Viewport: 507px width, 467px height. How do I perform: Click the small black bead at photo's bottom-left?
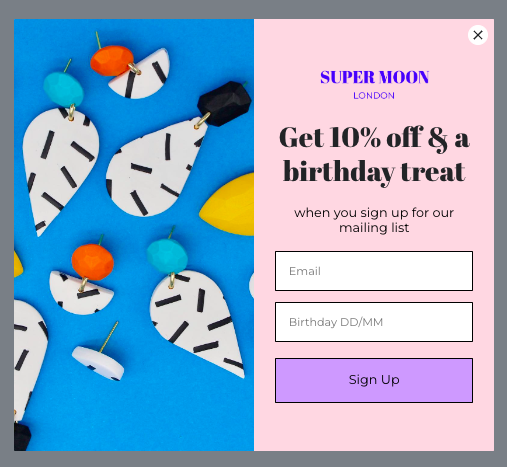tap(22, 437)
